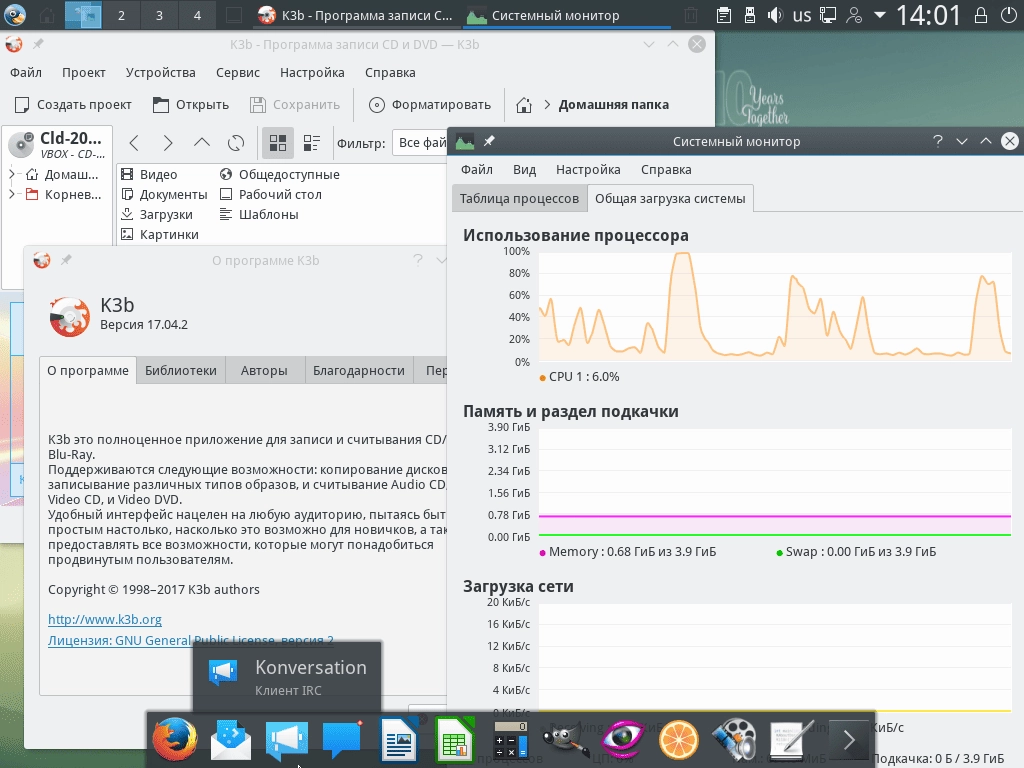Image resolution: width=1024 pixels, height=768 pixels.
Task: Open the blue chat bubble dock icon
Action: tap(342, 740)
